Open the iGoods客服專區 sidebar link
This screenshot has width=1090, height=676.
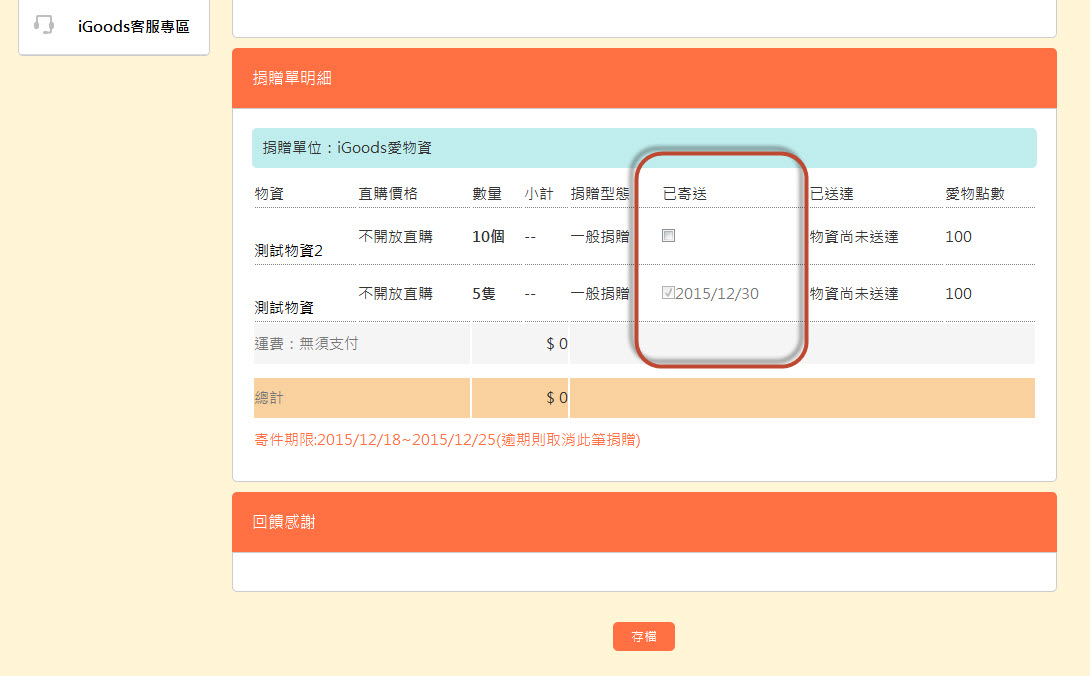[133, 26]
